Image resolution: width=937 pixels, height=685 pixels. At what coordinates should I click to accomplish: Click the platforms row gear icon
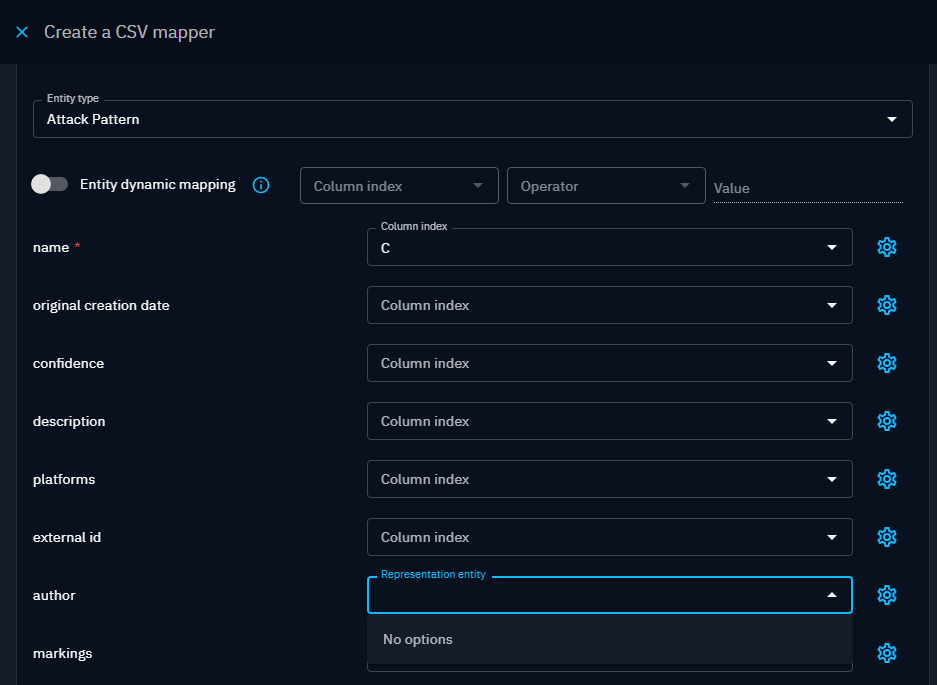pos(886,479)
